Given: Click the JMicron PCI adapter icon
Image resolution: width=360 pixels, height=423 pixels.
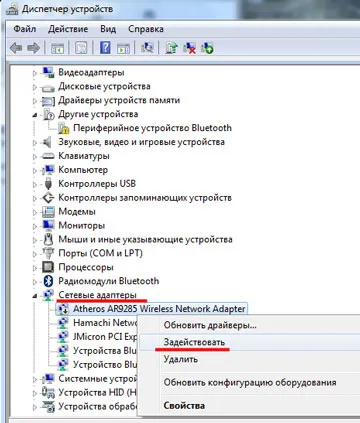Looking at the screenshot, I should pos(63,337).
